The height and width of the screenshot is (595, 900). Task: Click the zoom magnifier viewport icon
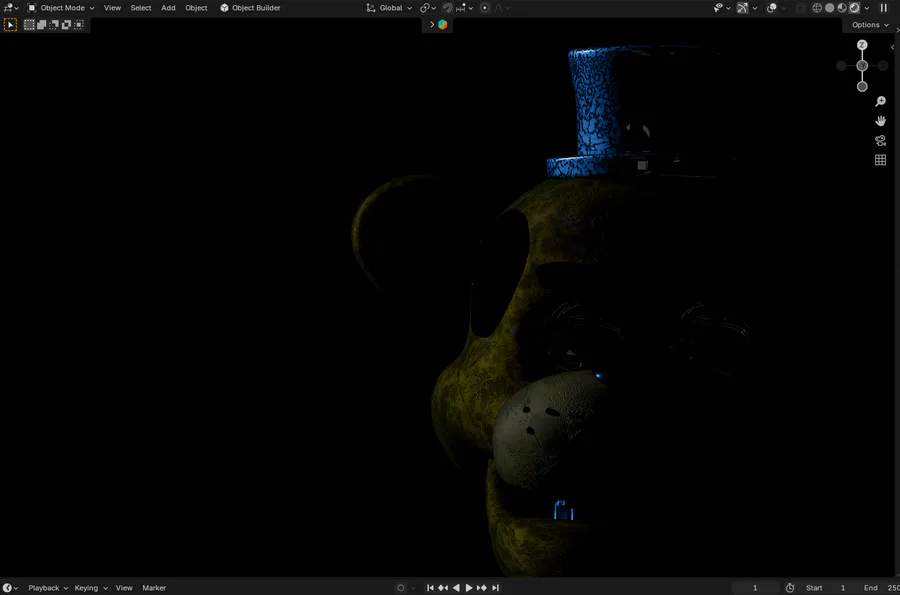pyautogui.click(x=880, y=102)
